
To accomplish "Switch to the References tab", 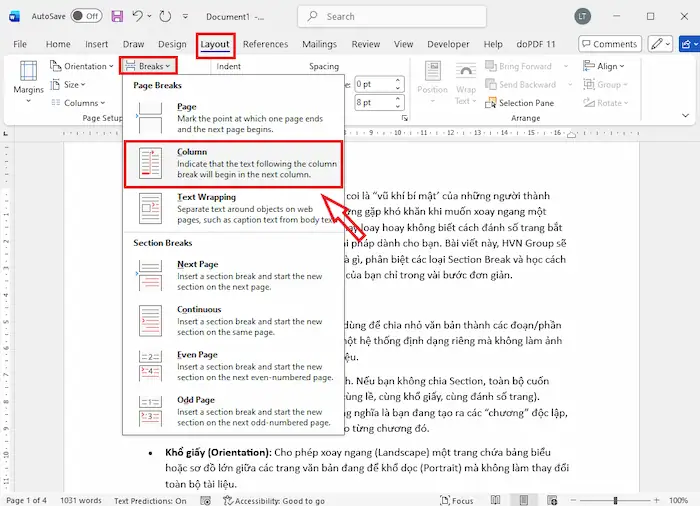I will tap(265, 44).
